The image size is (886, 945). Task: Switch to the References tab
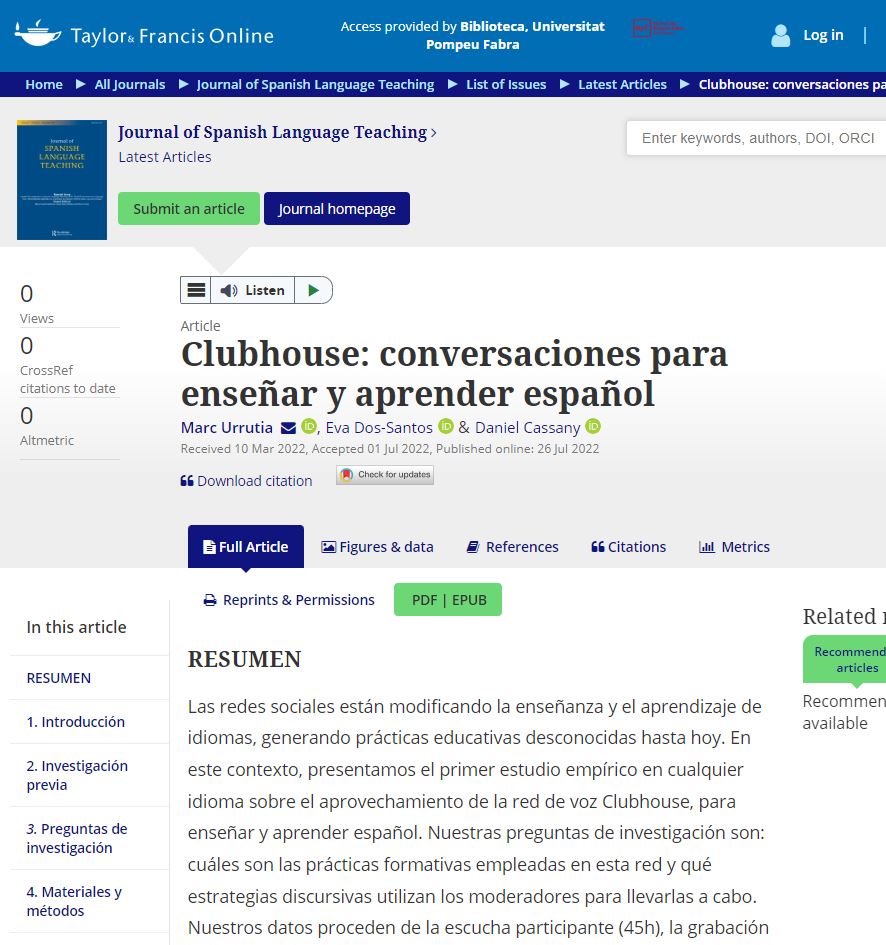513,547
